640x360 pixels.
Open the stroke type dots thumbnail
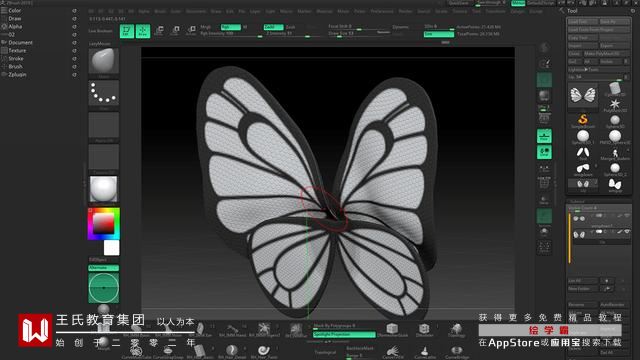pyautogui.click(x=104, y=93)
